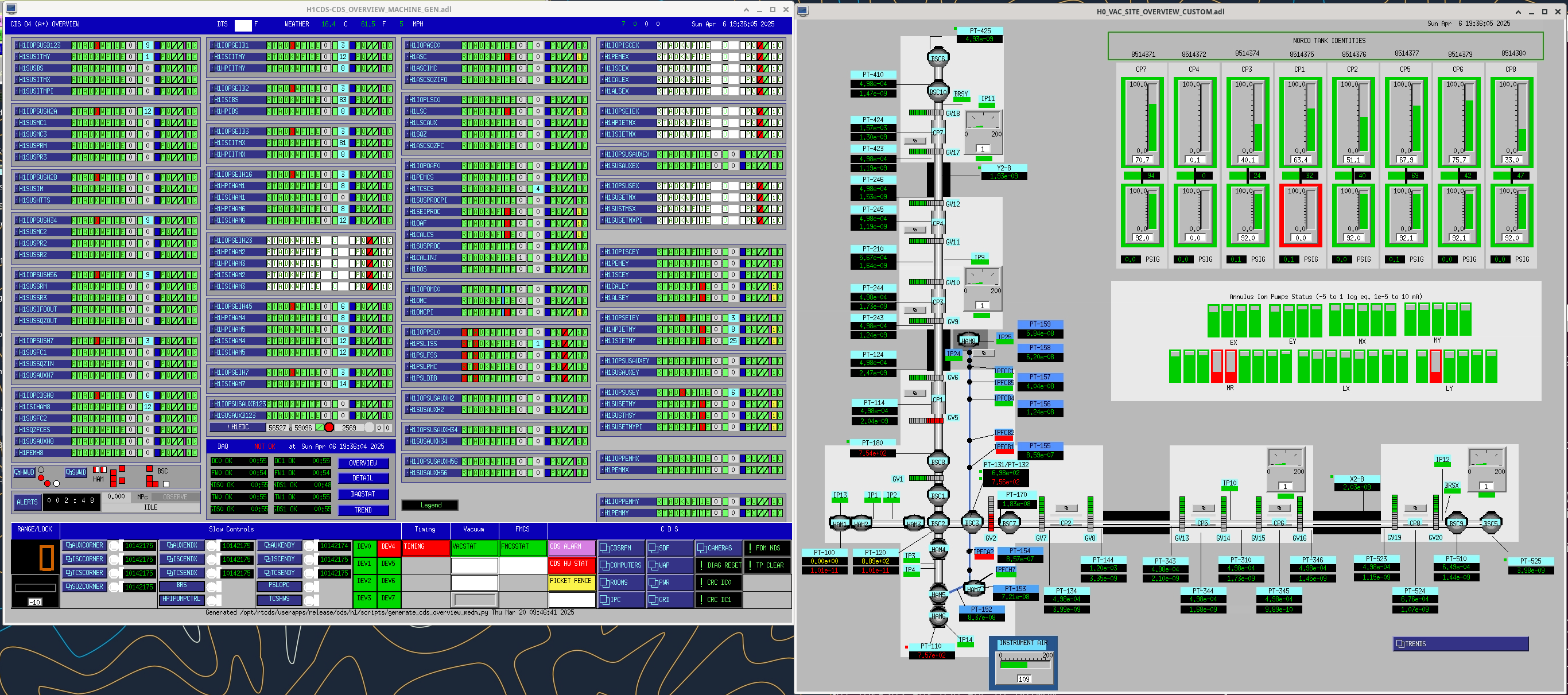Open the GRD display menu

[x=670, y=600]
